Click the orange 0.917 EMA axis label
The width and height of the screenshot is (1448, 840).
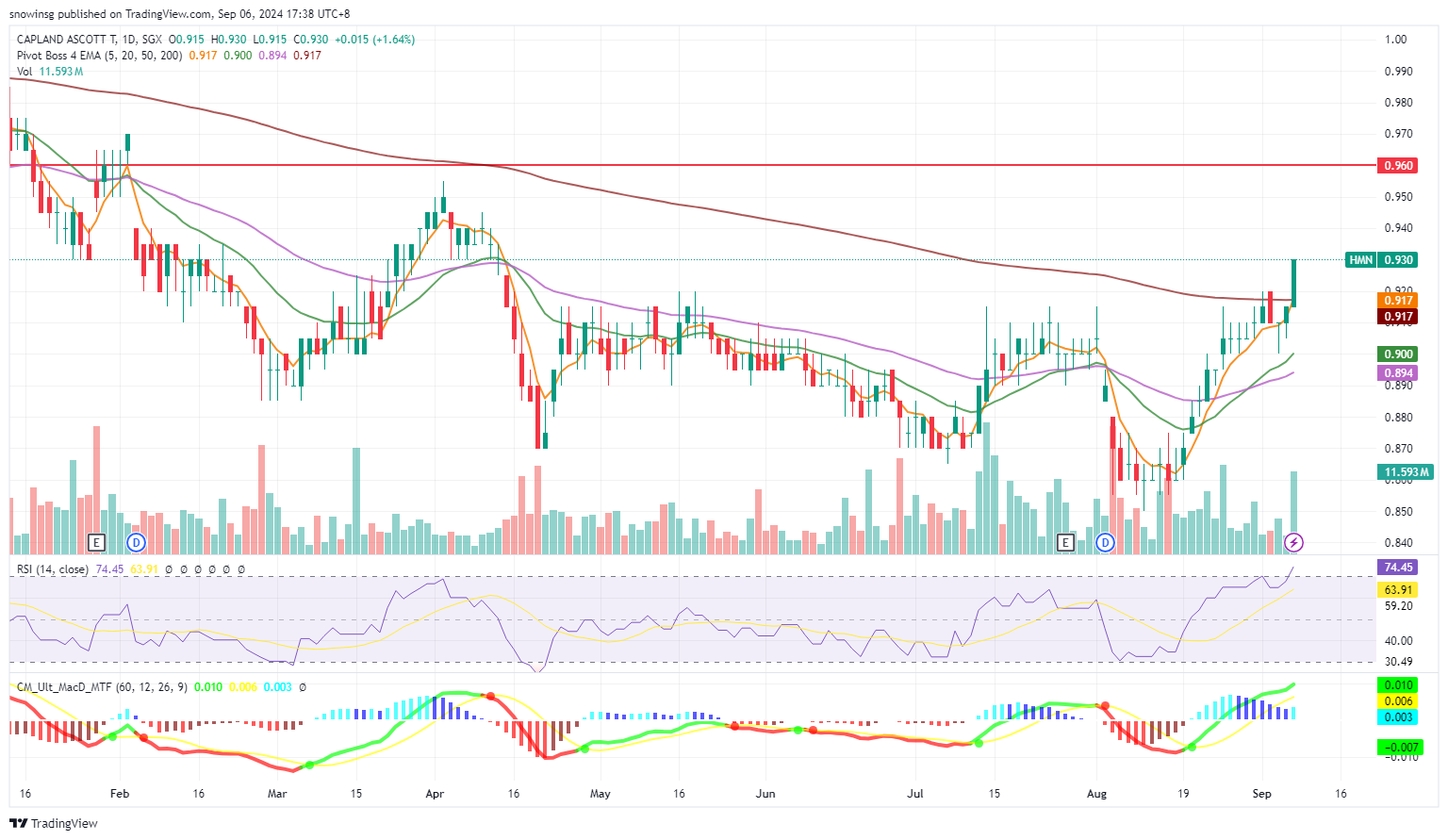[1398, 301]
